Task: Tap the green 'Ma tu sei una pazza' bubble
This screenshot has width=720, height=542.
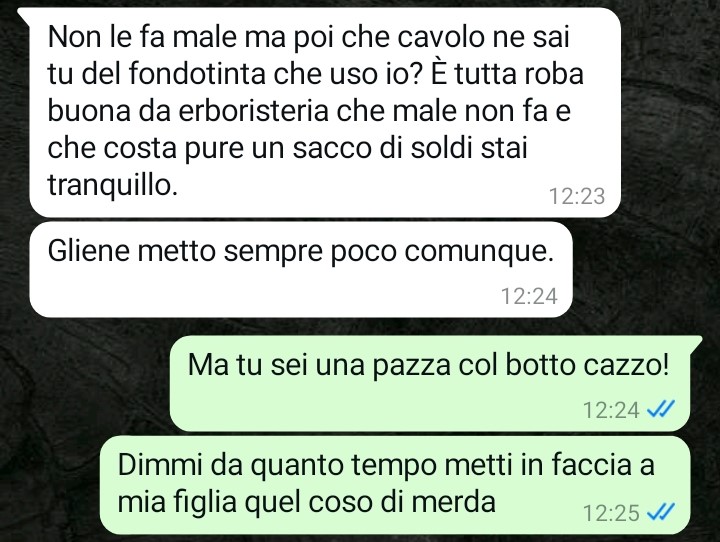Action: (x=430, y=383)
